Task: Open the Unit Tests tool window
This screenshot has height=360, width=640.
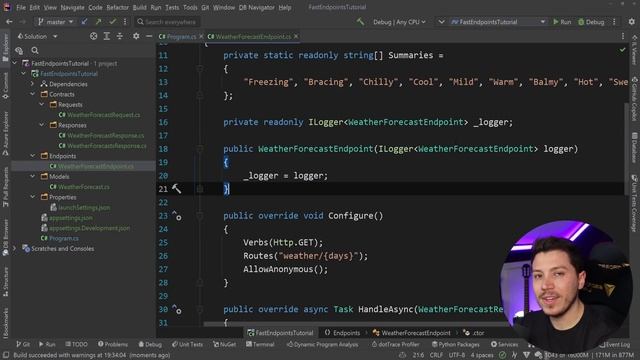Action: [187, 344]
